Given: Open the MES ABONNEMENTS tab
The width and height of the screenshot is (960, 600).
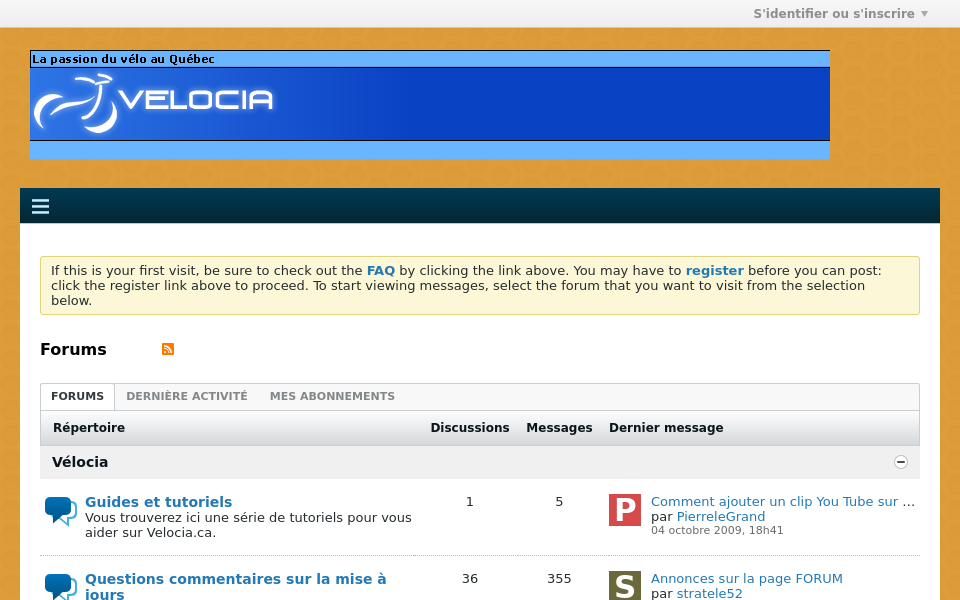Looking at the screenshot, I should point(332,396).
